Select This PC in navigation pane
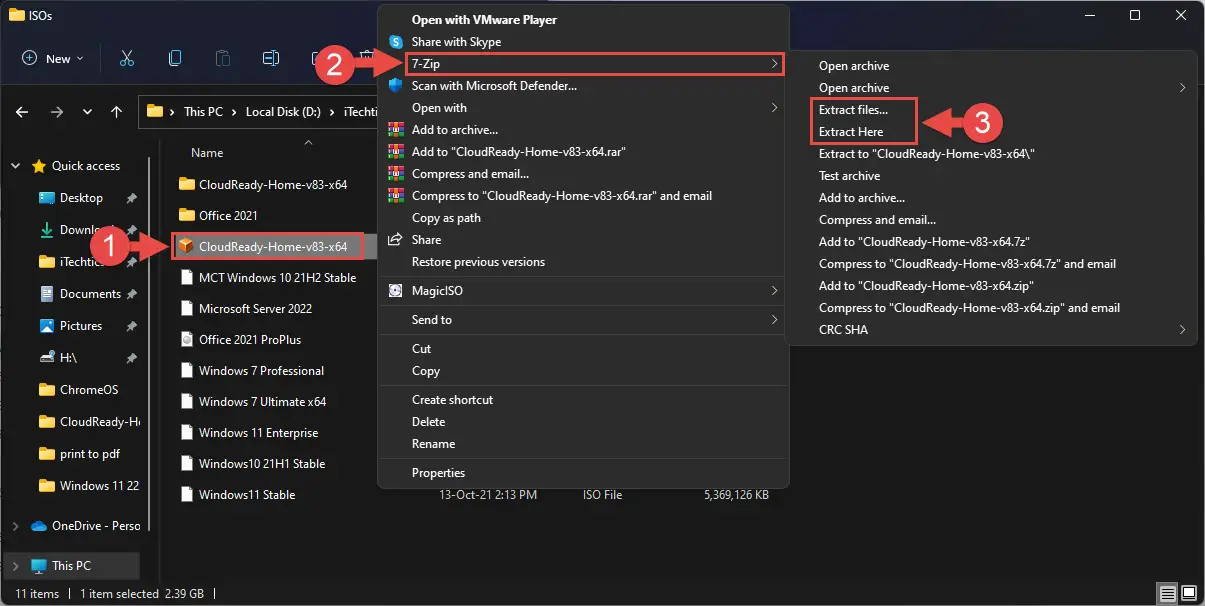1205x606 pixels. [71, 566]
